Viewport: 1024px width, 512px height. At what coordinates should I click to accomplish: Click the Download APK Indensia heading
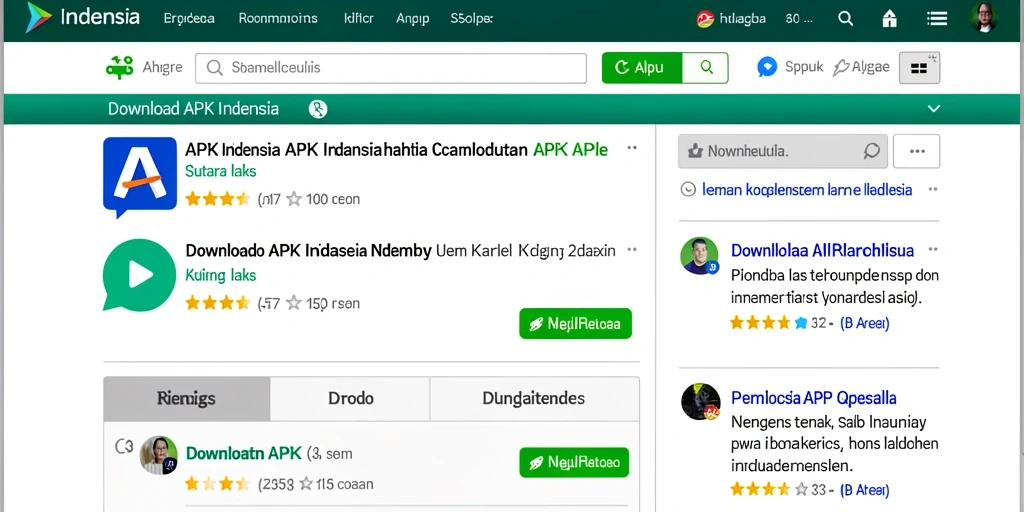193,109
